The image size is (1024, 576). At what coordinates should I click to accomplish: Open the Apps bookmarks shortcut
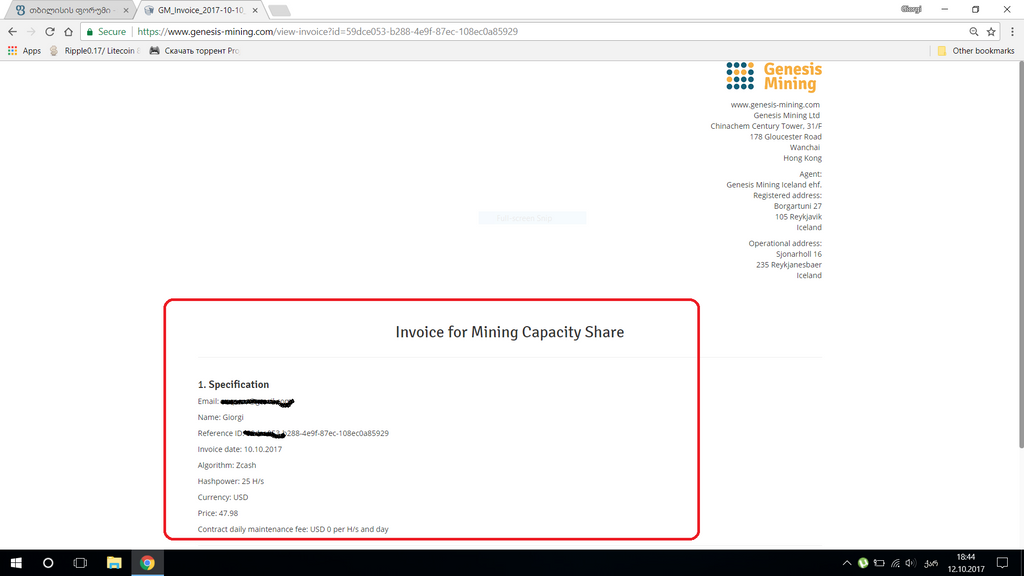pyautogui.click(x=24, y=50)
